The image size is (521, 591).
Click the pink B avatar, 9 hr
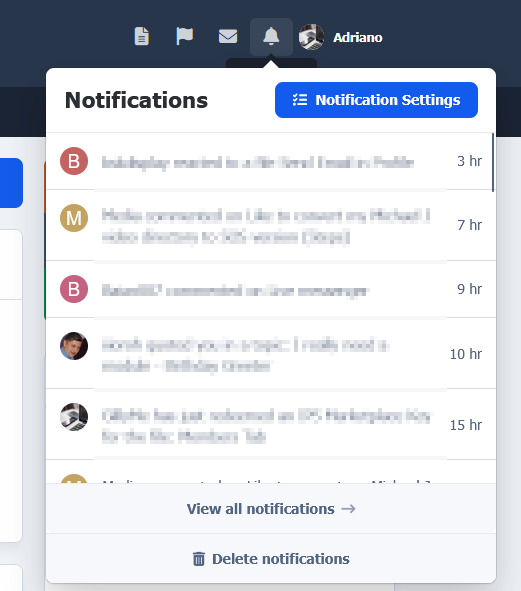click(74, 289)
